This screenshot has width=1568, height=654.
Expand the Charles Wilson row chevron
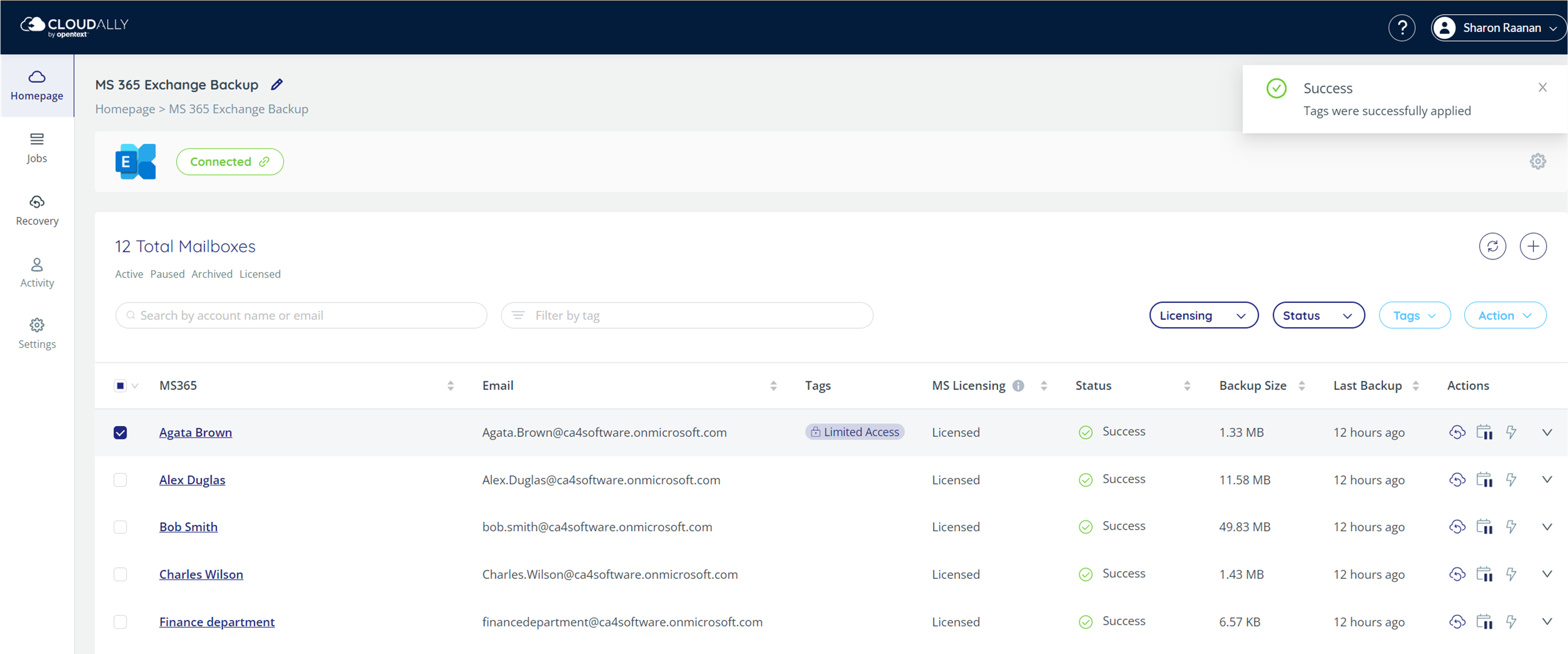coord(1547,574)
